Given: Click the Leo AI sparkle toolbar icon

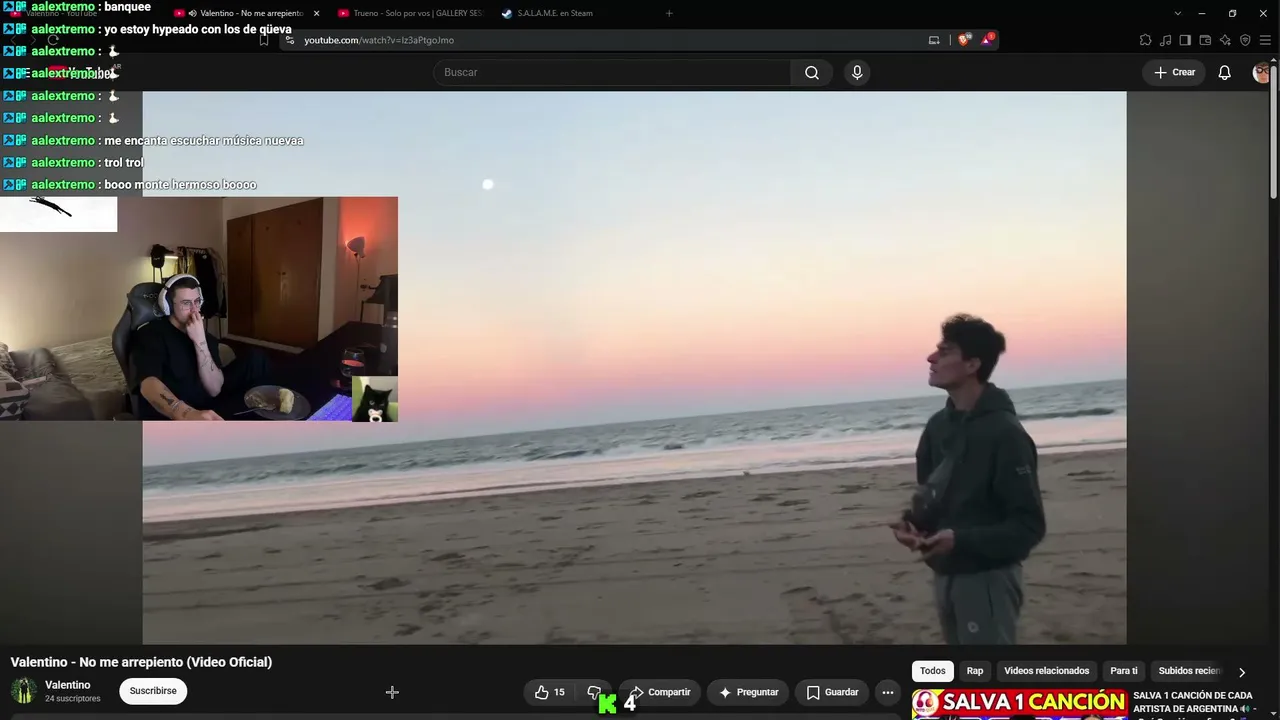Looking at the screenshot, I should 1225,40.
